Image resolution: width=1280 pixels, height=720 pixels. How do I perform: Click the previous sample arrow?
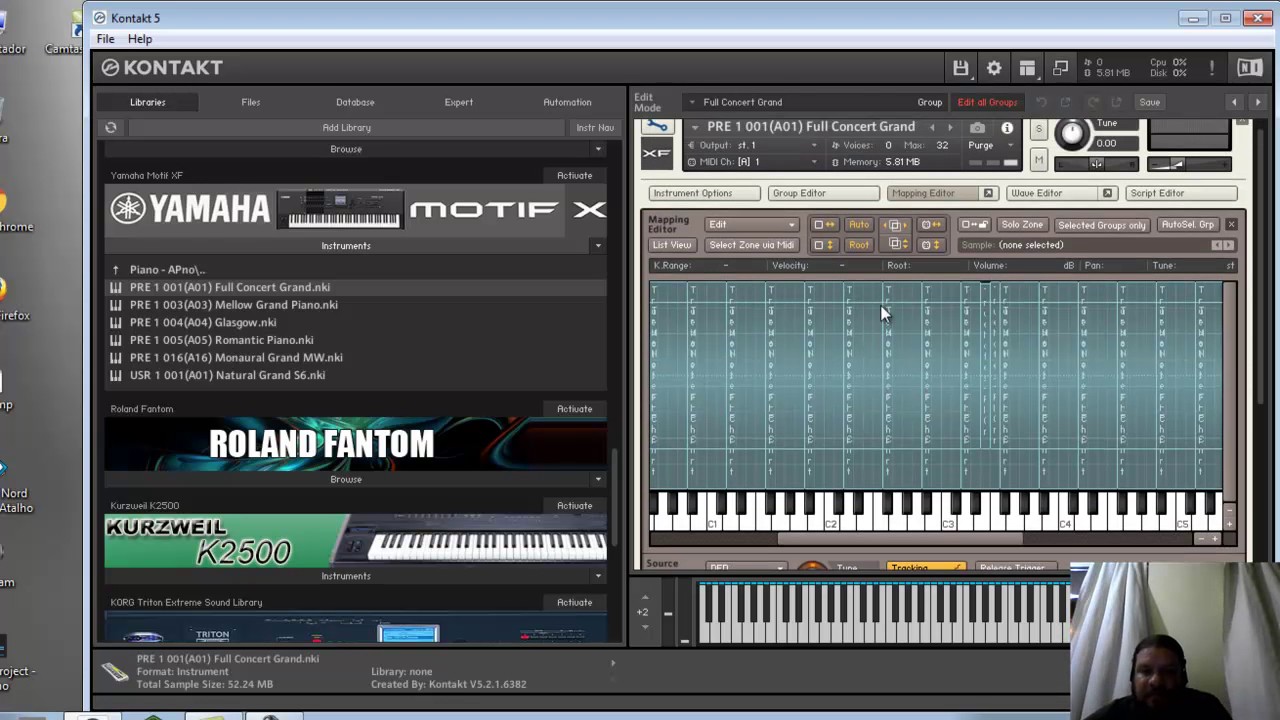coord(1217,245)
